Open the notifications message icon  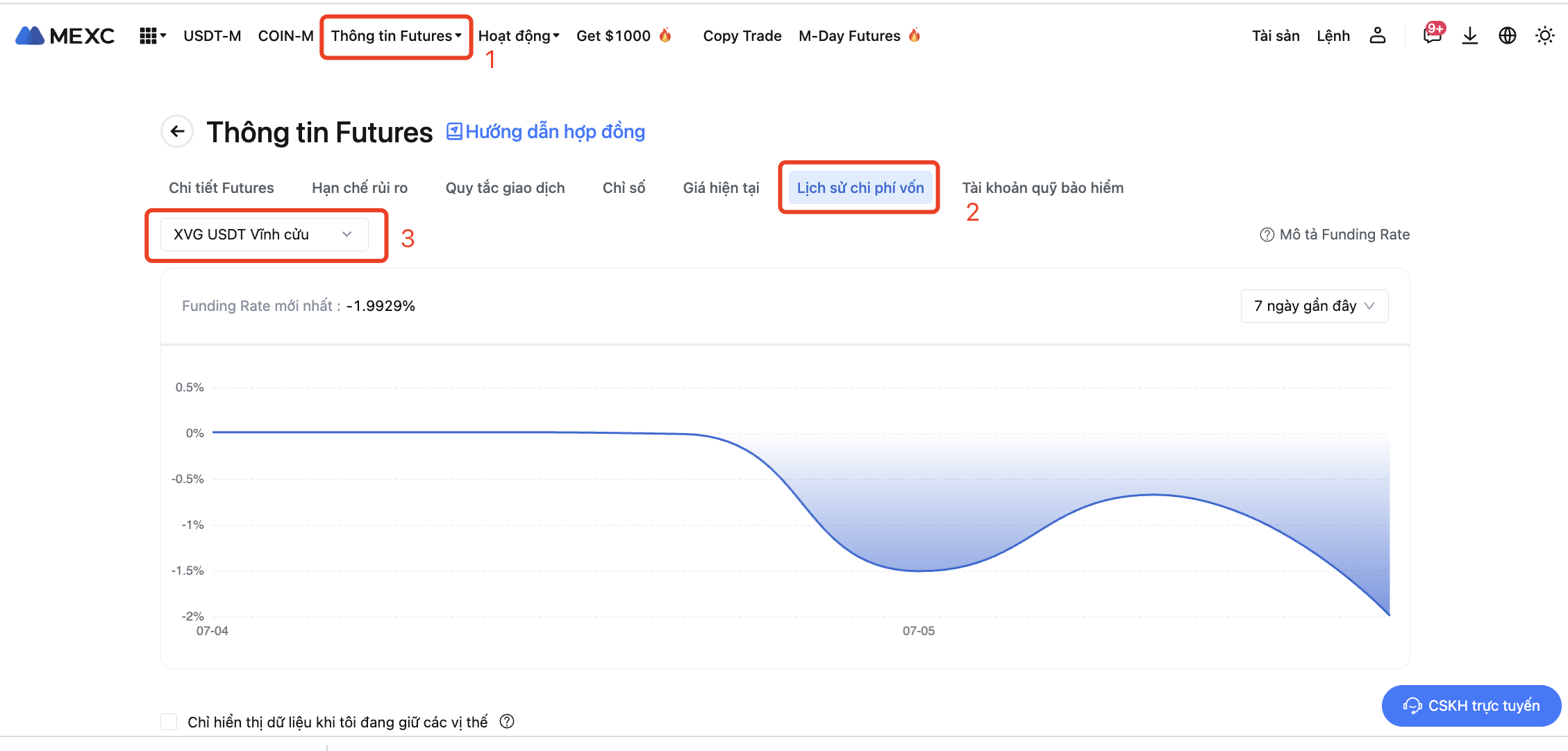pos(1432,35)
